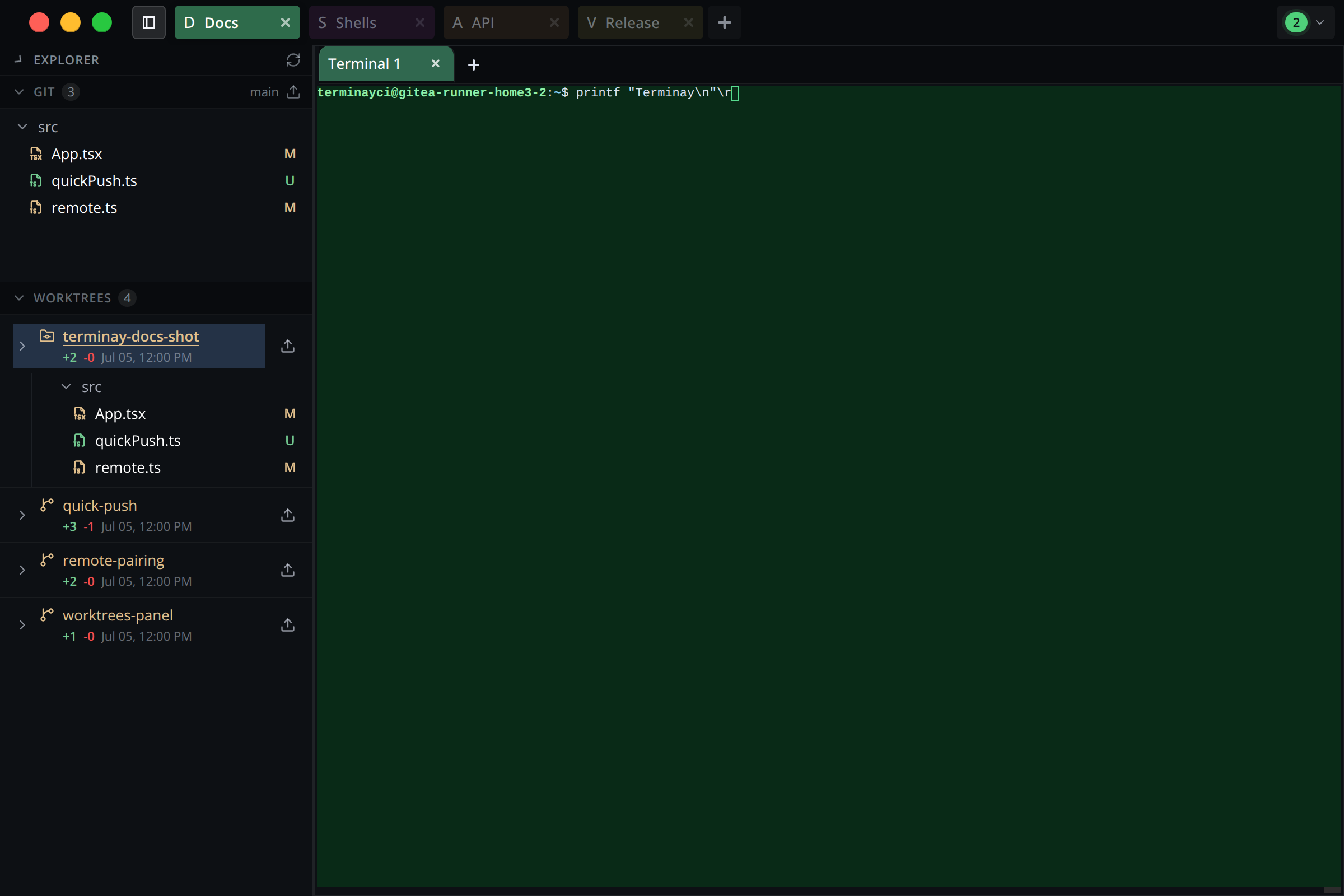Click remote.ts icon under terminay-docs-shot
Image resolution: width=1344 pixels, height=896 pixels.
click(x=80, y=468)
